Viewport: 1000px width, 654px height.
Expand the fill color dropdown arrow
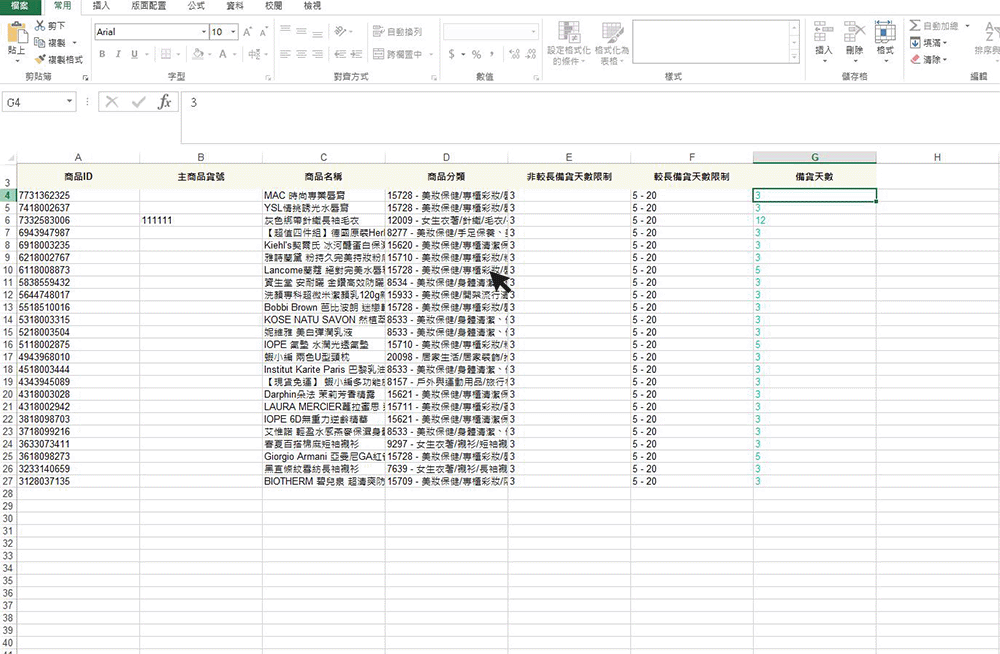[x=210, y=54]
